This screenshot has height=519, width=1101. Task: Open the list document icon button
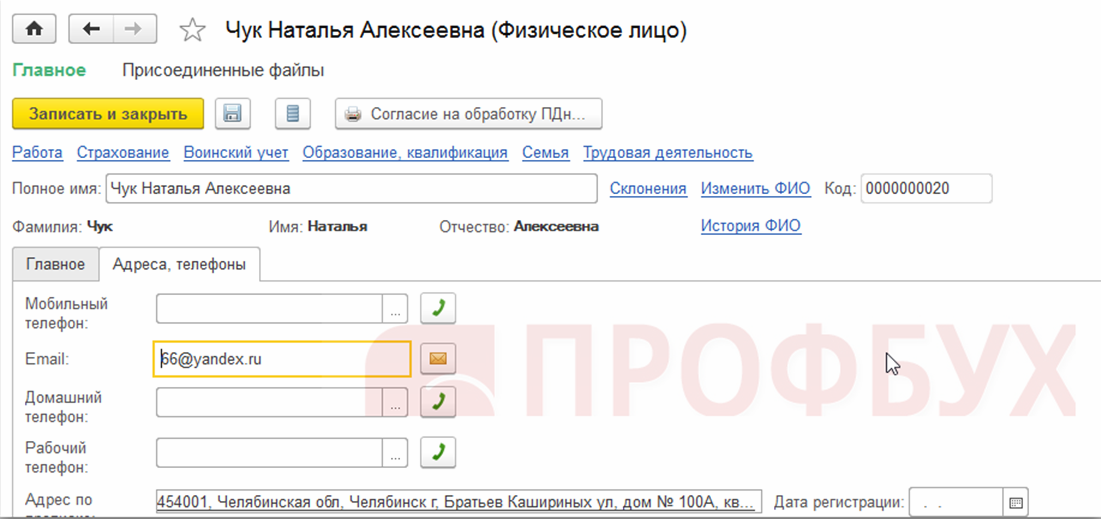[x=292, y=114]
